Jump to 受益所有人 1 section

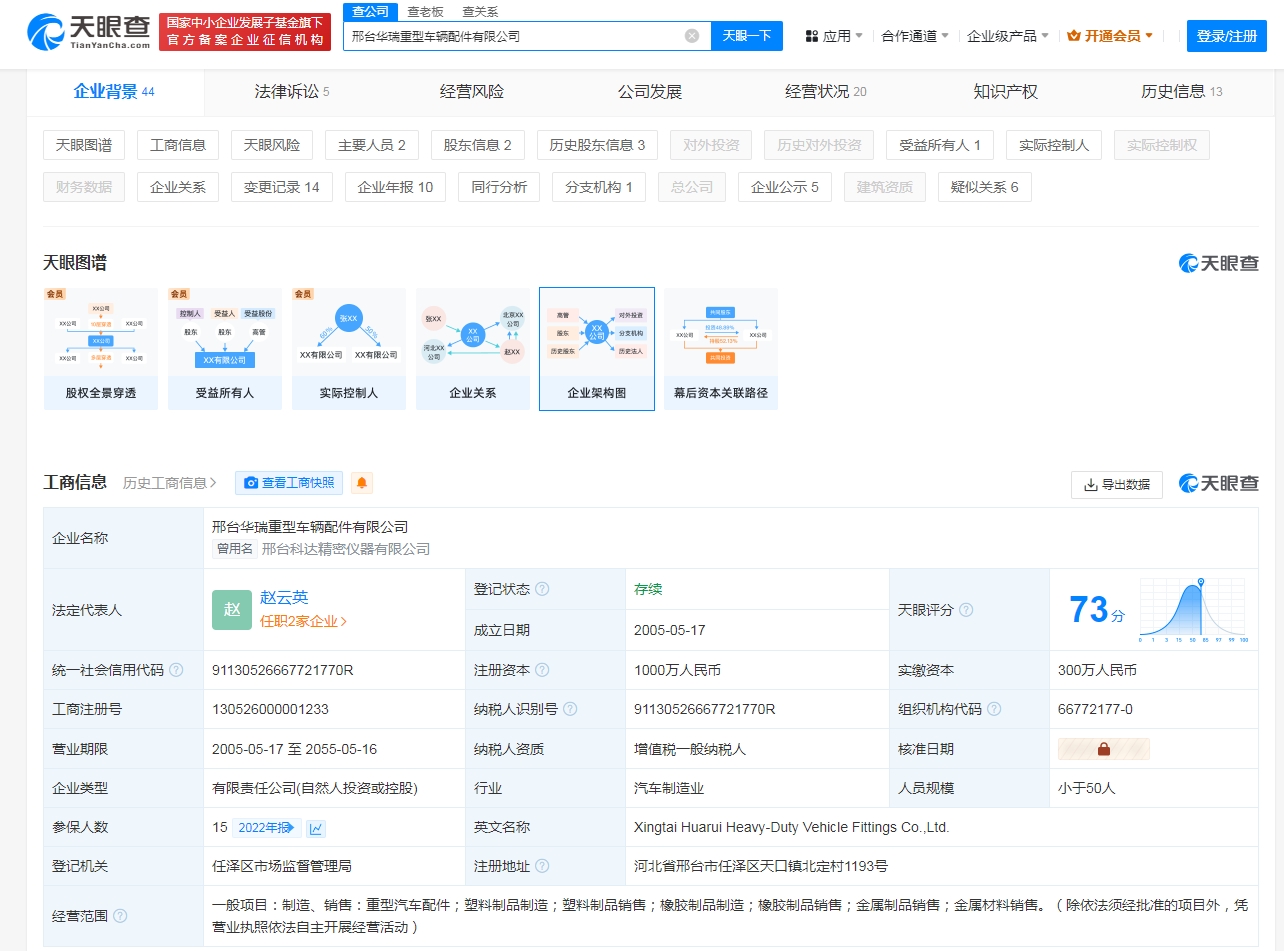tap(940, 145)
